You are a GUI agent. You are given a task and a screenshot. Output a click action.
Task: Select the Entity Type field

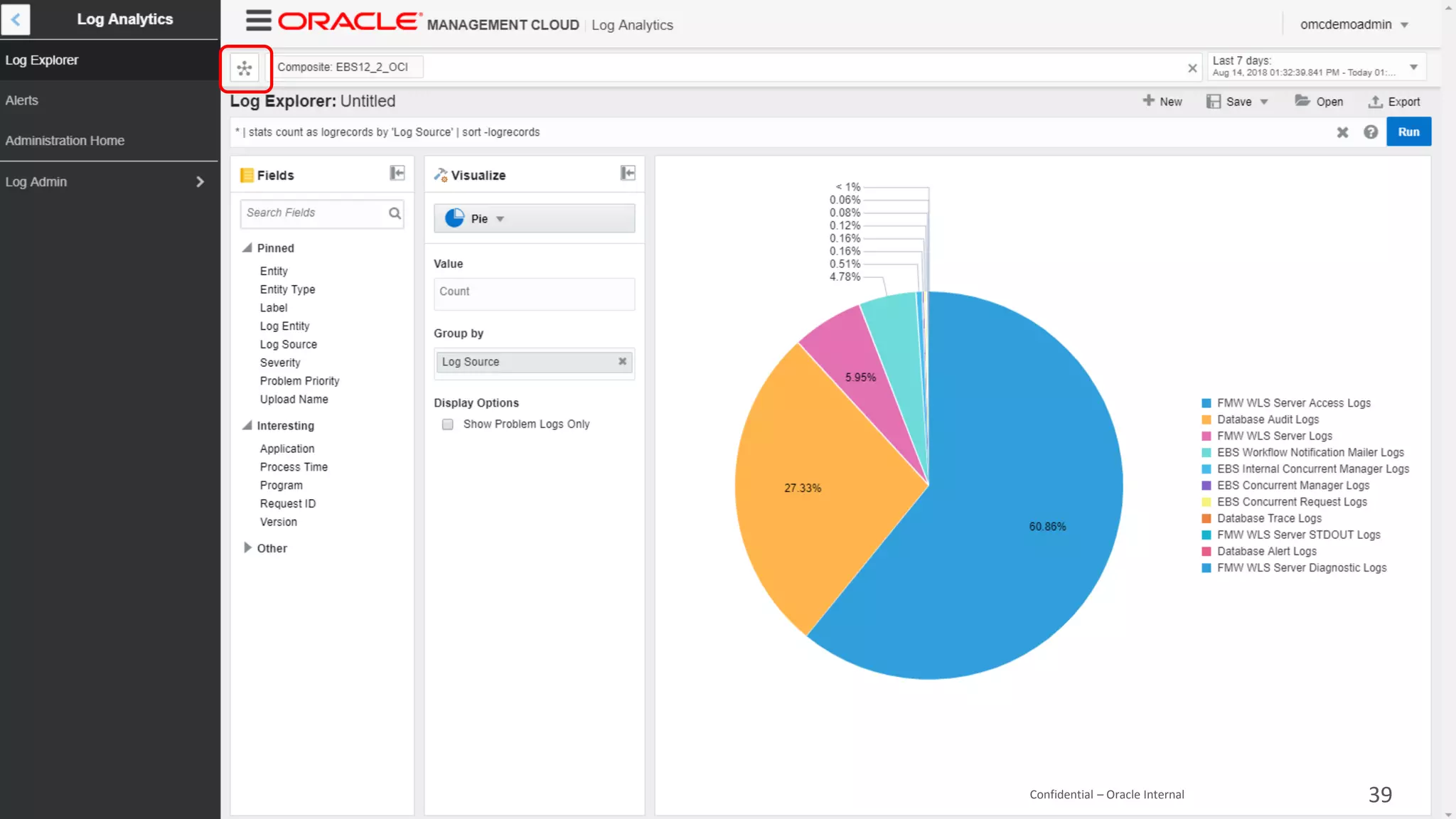click(287, 289)
